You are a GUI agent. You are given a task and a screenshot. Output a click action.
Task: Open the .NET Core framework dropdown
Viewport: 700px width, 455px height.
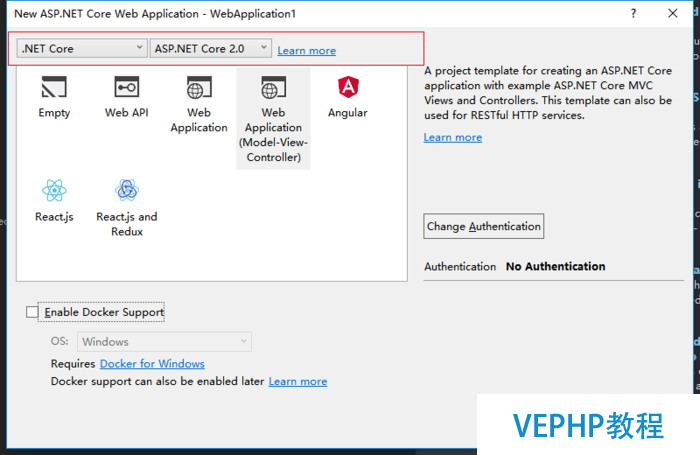pyautogui.click(x=82, y=48)
